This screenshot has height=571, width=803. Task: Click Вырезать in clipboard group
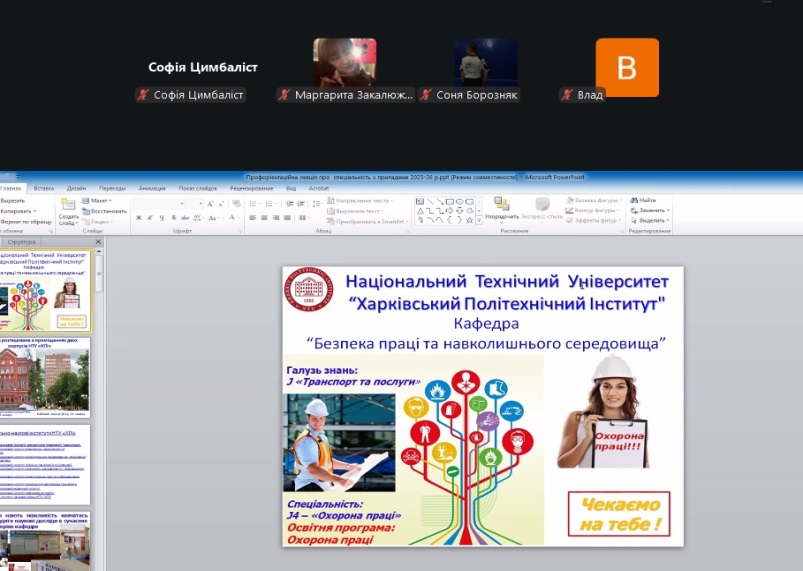point(13,201)
